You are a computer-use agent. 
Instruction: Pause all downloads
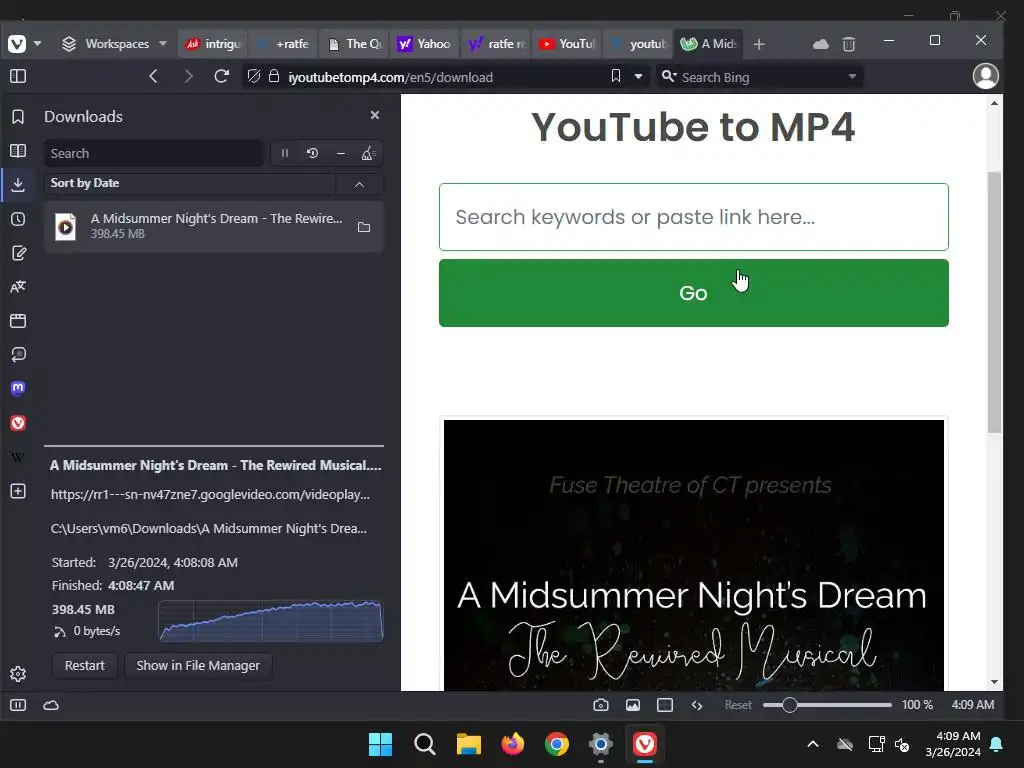click(285, 153)
